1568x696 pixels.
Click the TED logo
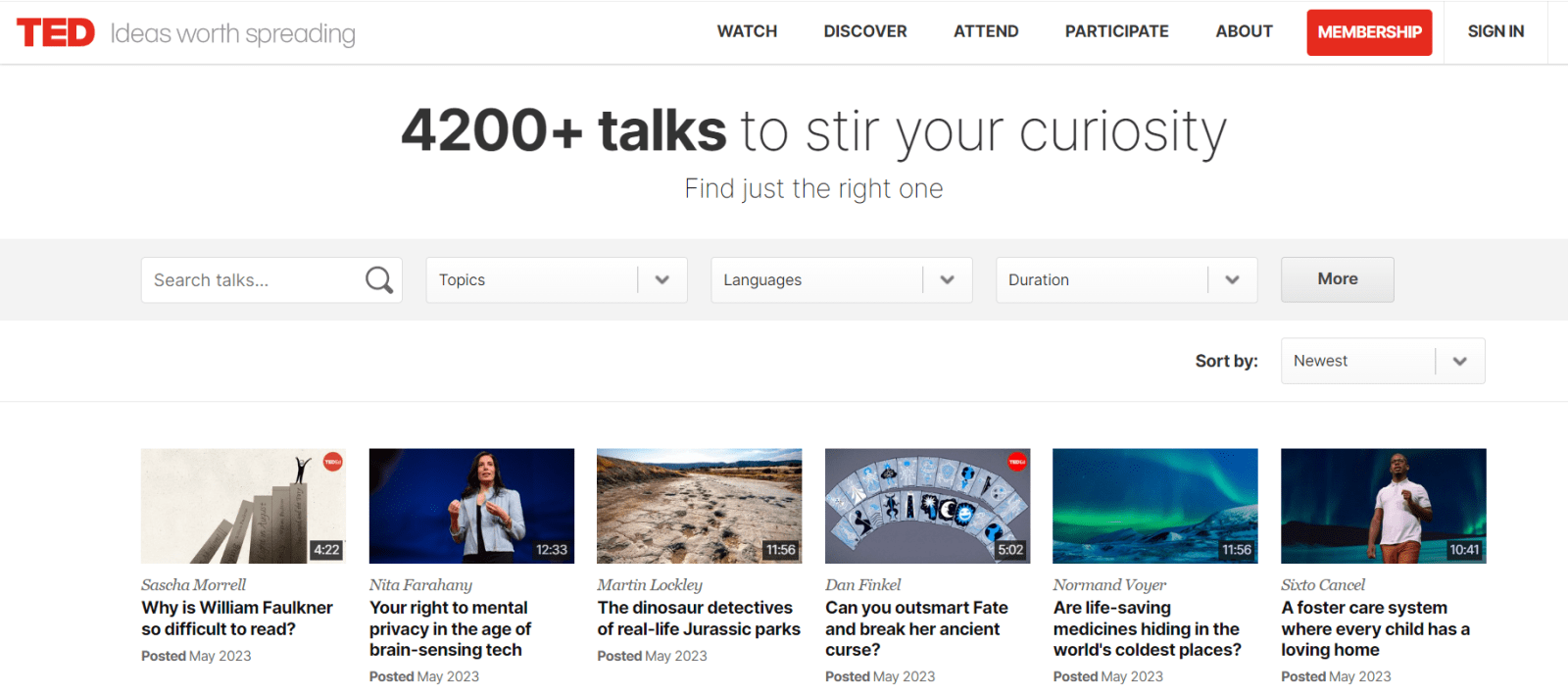point(56,32)
